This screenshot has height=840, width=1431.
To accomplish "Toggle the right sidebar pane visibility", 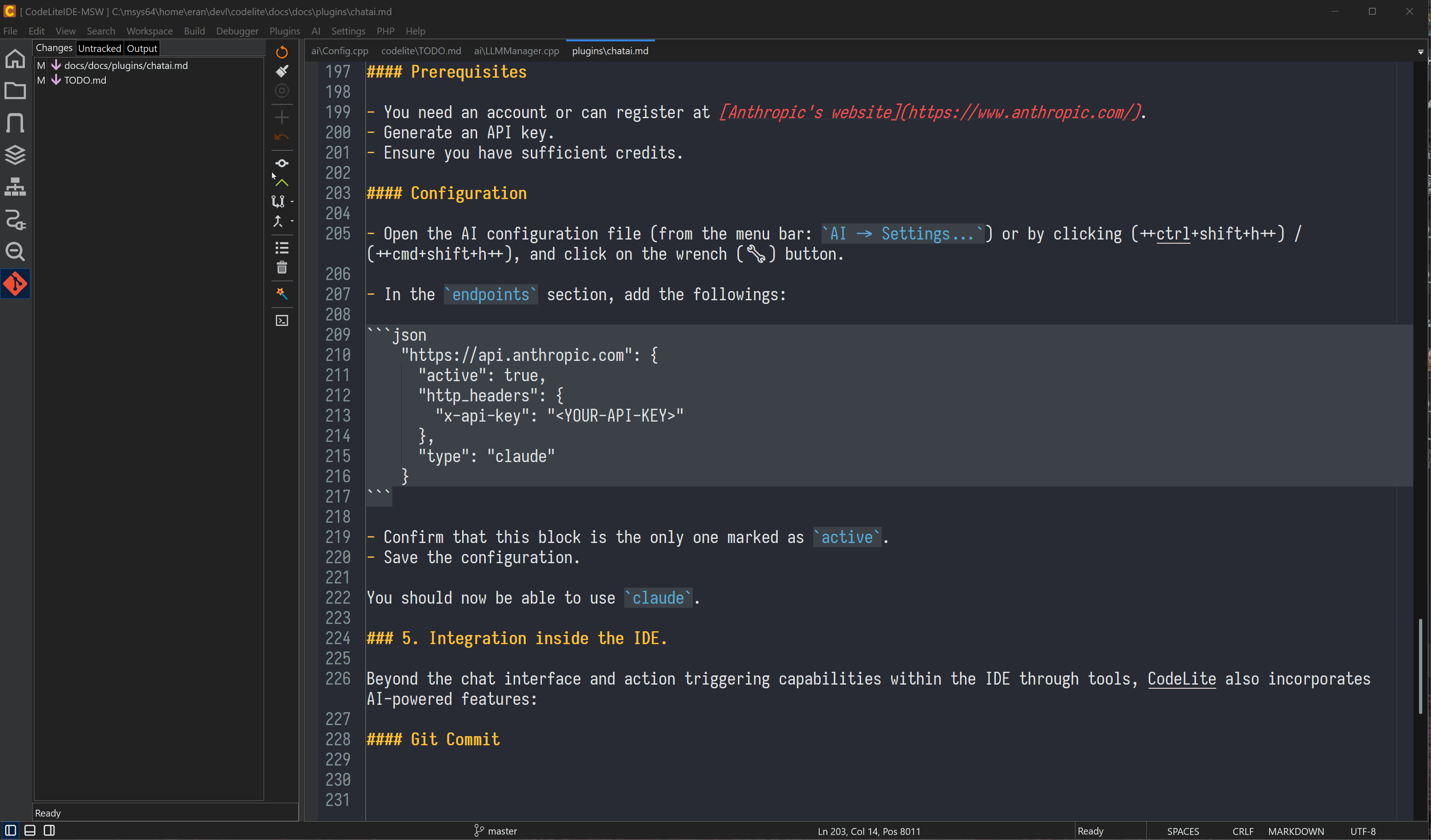I will (49, 830).
